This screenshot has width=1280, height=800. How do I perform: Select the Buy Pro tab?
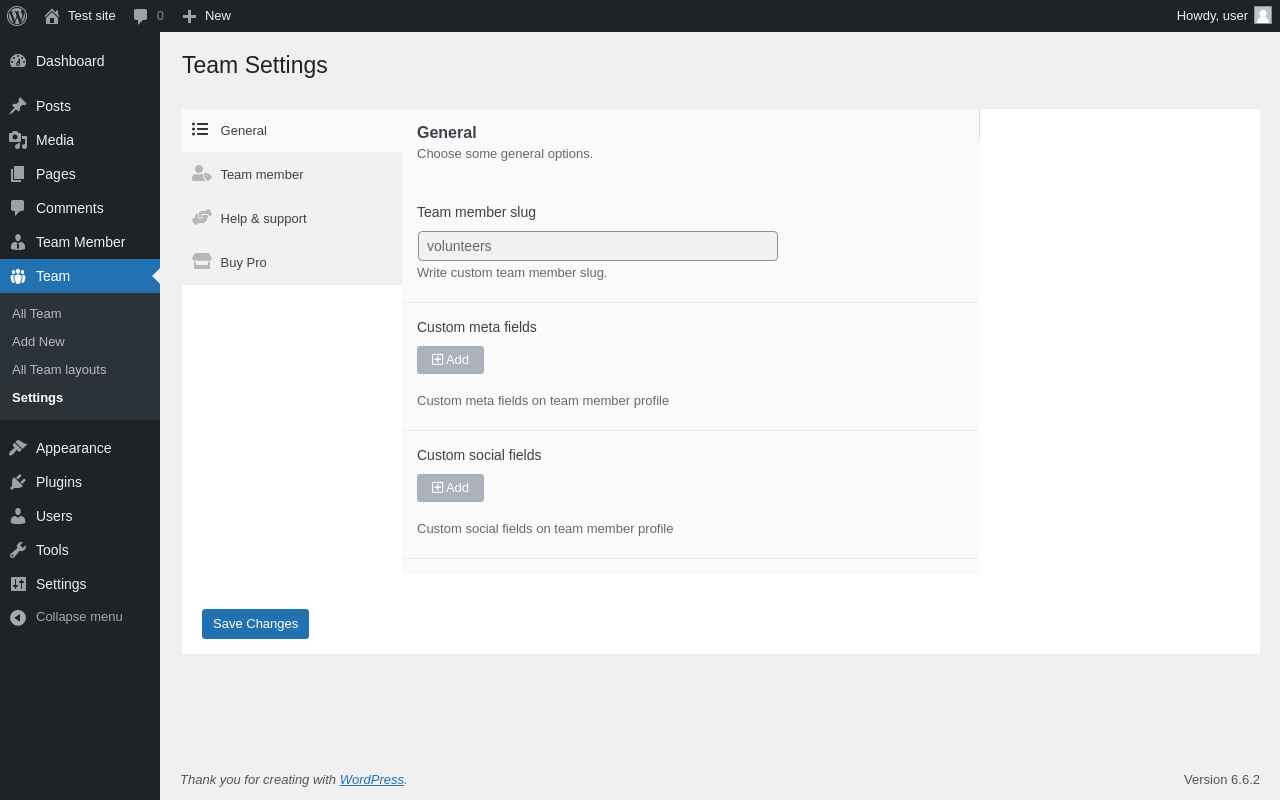(292, 263)
